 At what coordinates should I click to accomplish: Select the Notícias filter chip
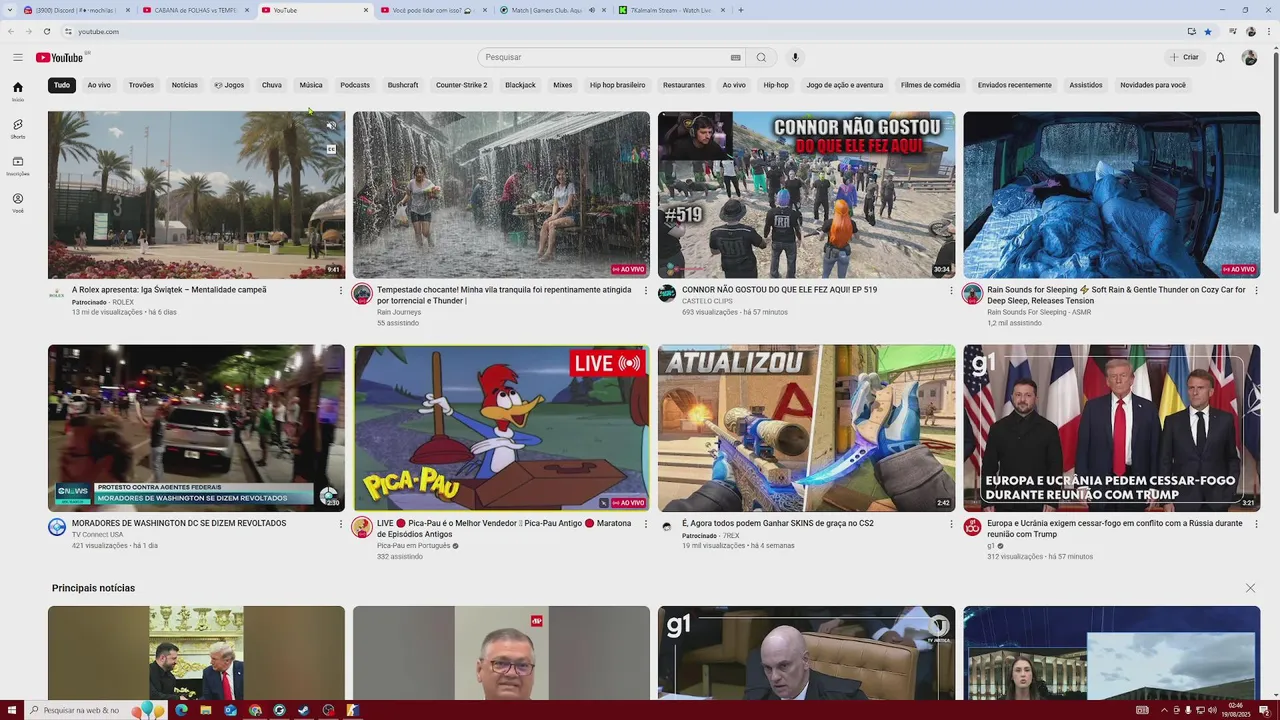click(184, 85)
